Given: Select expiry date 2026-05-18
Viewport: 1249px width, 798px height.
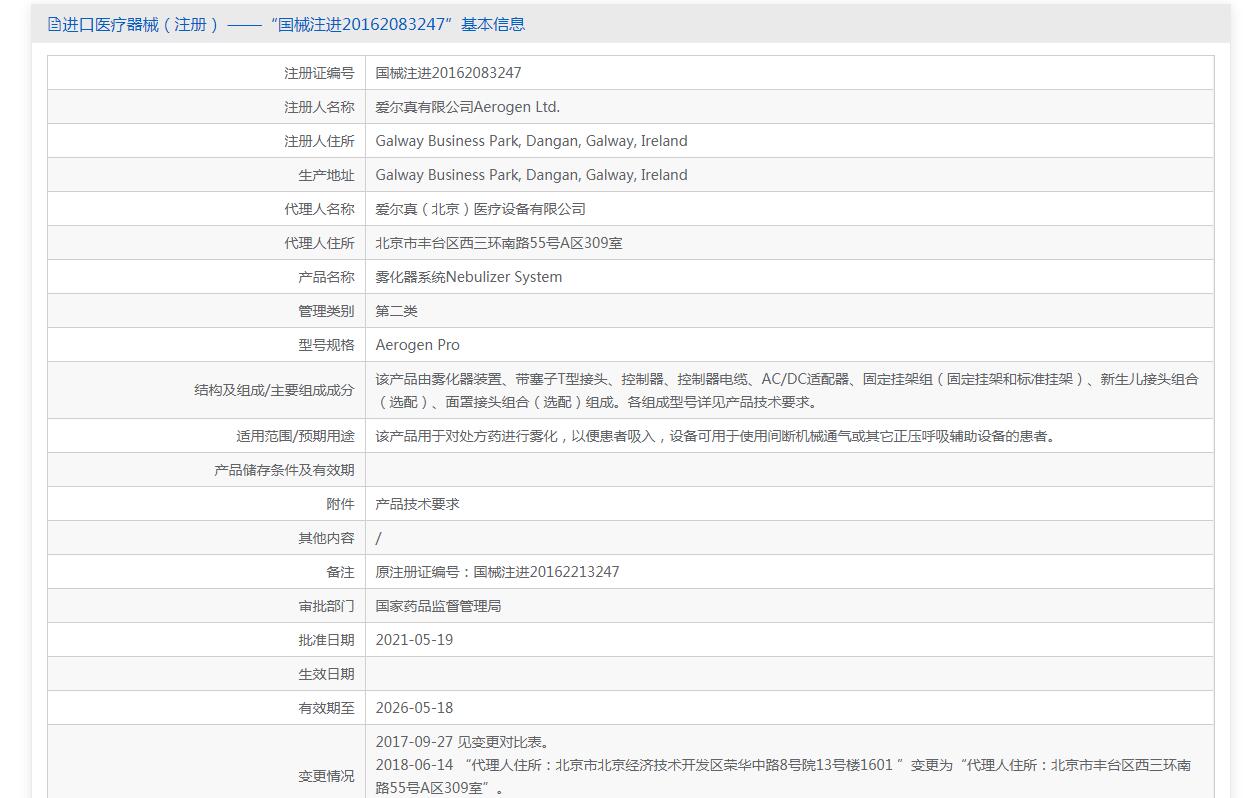Looking at the screenshot, I should (x=414, y=708).
